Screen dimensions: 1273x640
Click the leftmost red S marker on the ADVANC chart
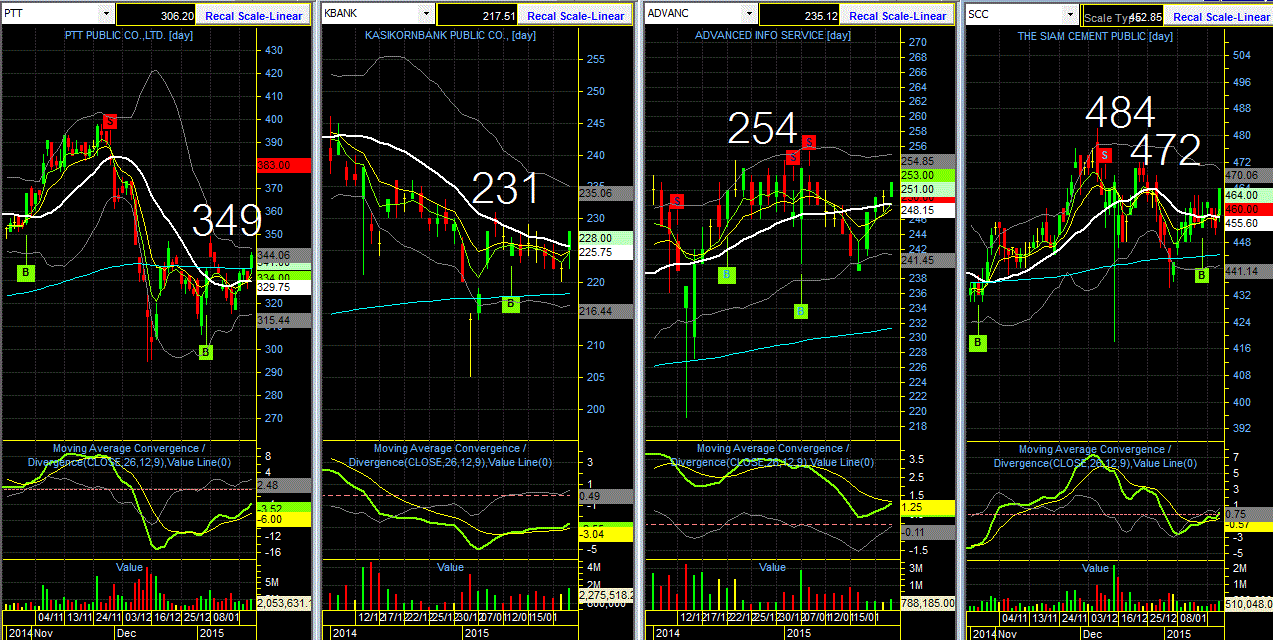677,201
